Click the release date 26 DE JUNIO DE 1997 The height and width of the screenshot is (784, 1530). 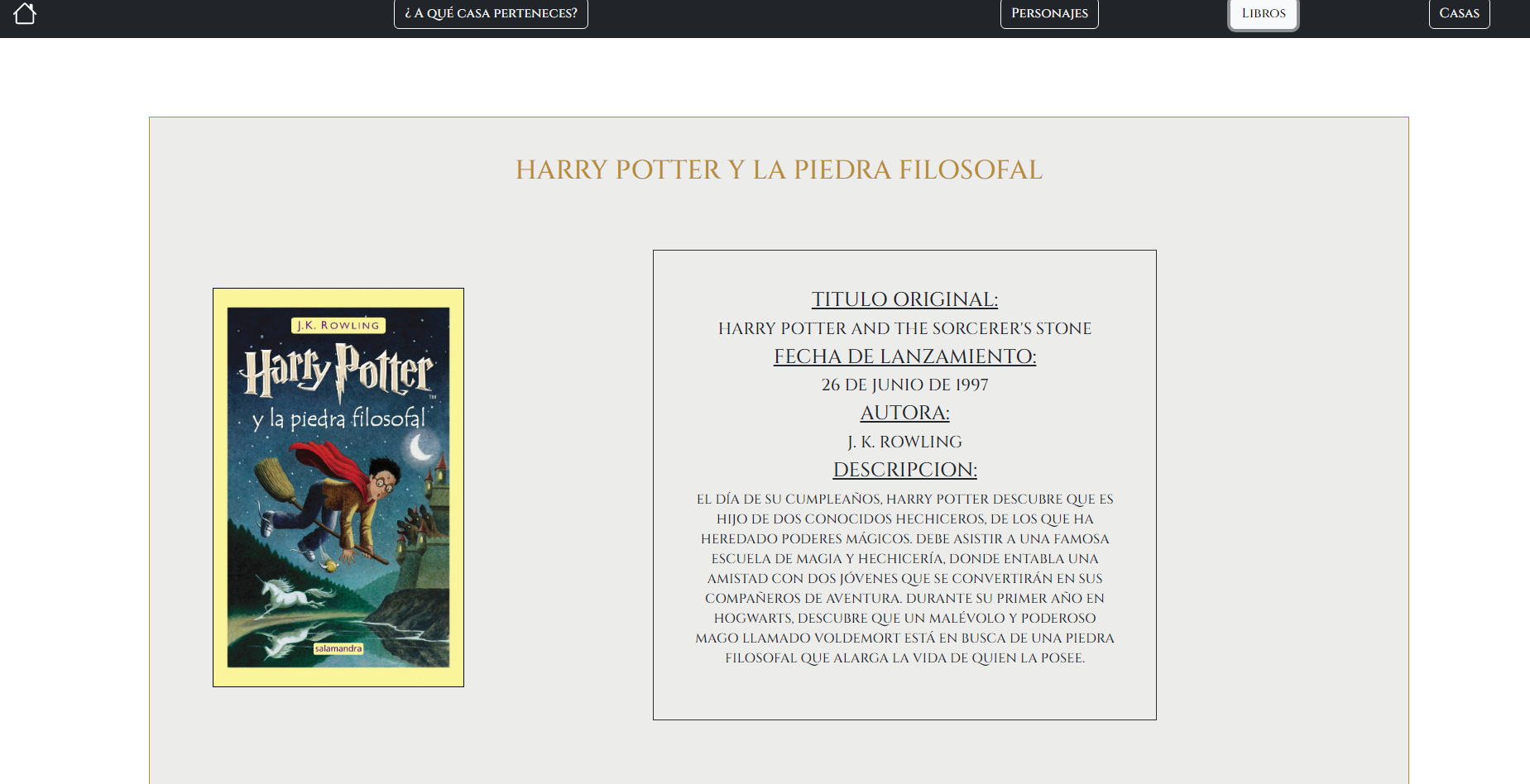tap(904, 385)
